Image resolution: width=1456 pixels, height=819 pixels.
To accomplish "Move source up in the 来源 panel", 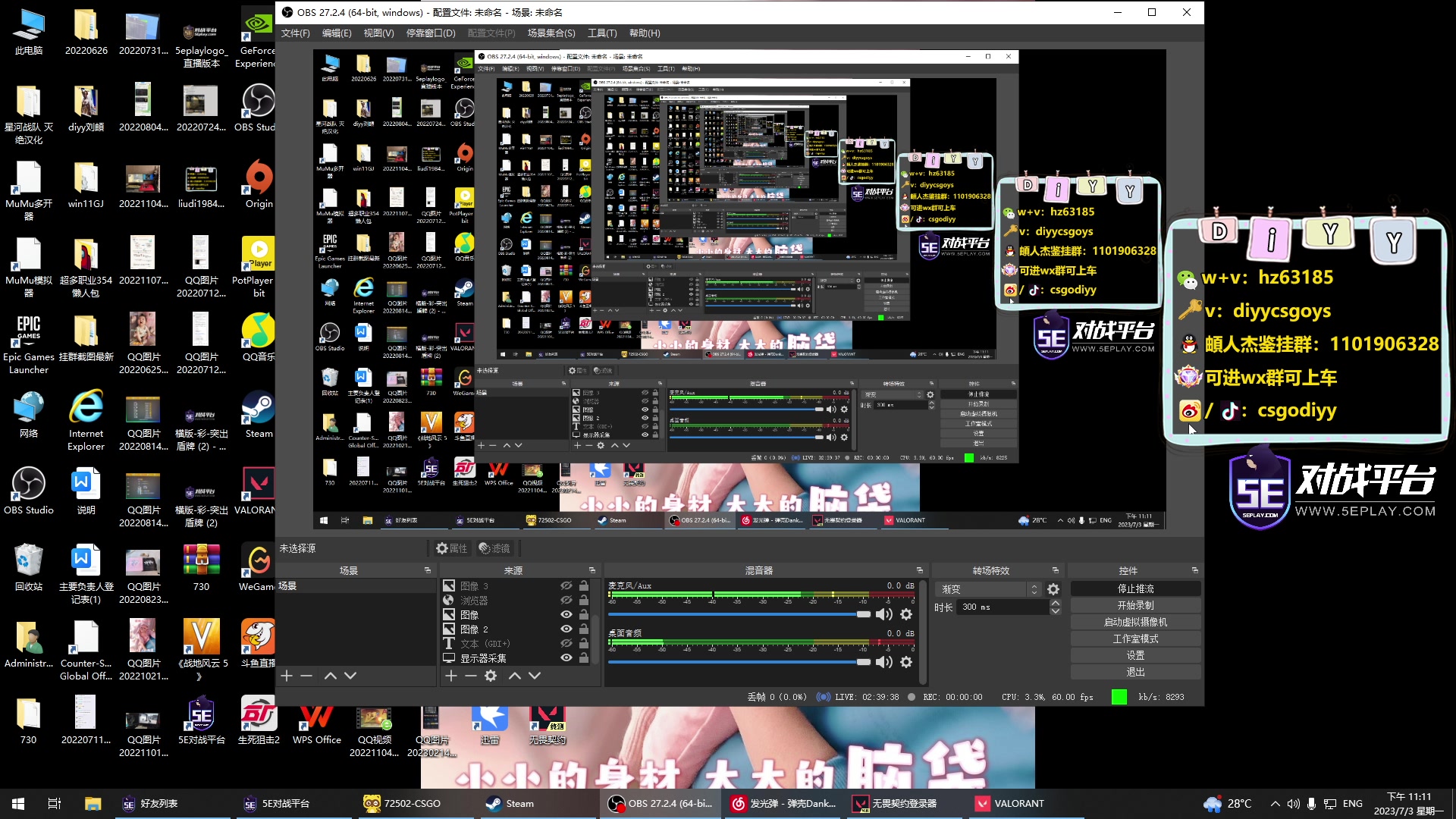I will click(515, 676).
